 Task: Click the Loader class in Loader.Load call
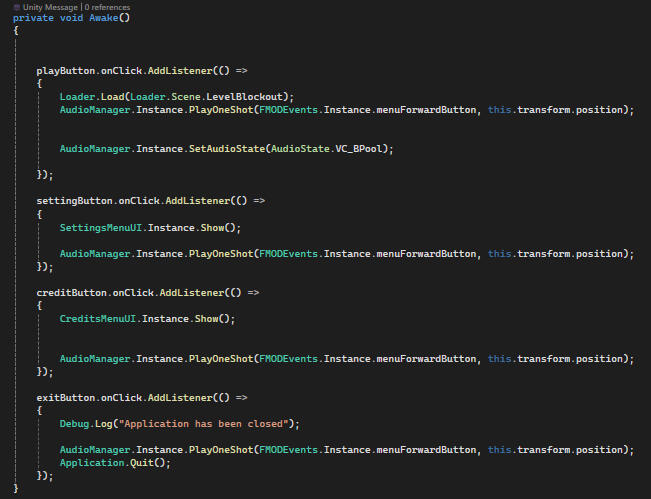click(77, 96)
